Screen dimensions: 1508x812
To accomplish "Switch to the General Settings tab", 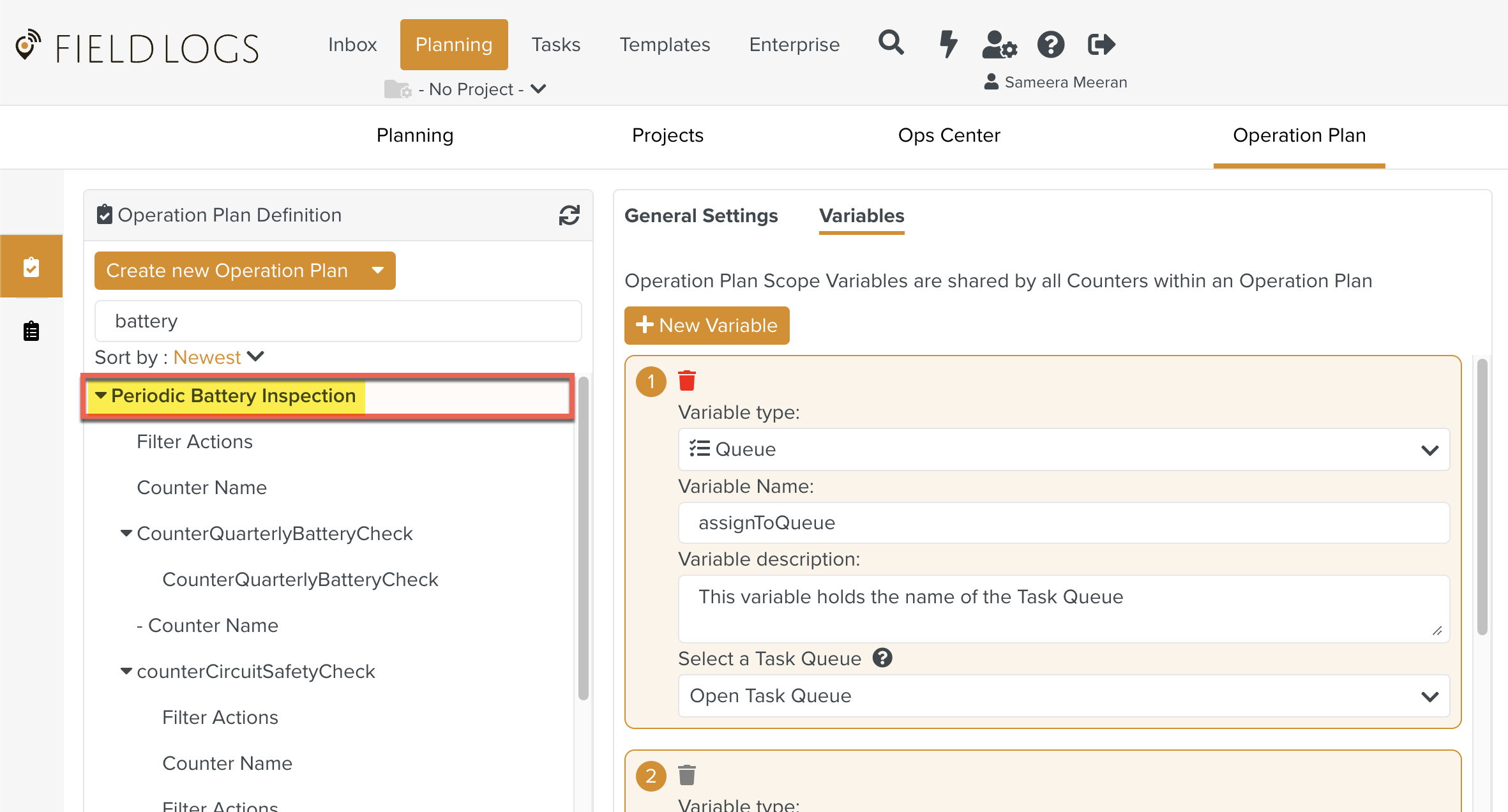I will coord(700,216).
